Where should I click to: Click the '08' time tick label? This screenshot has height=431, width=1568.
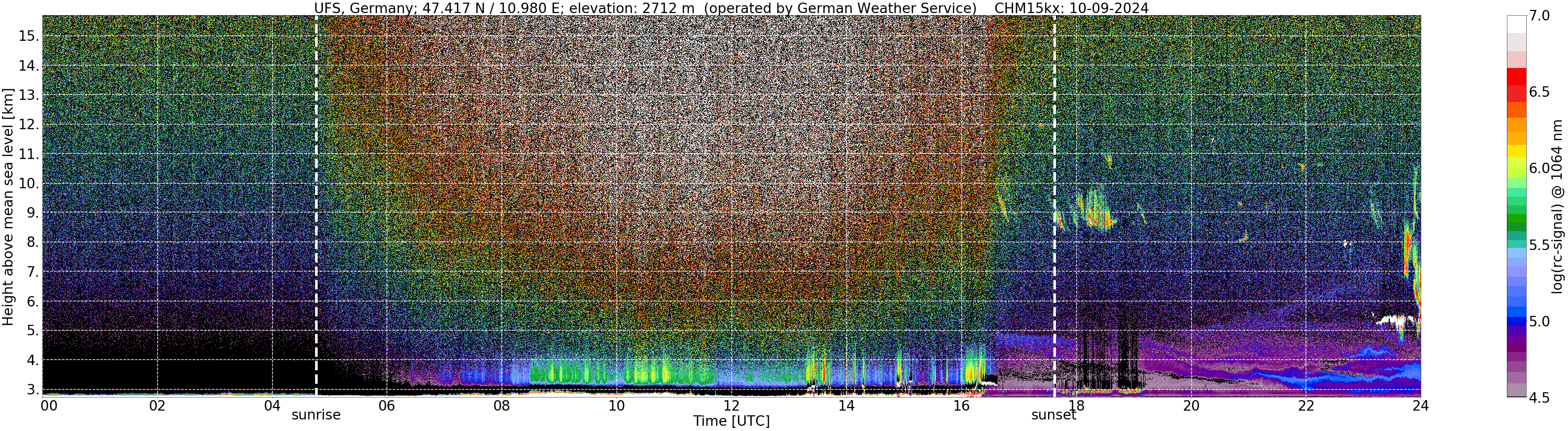pyautogui.click(x=501, y=406)
